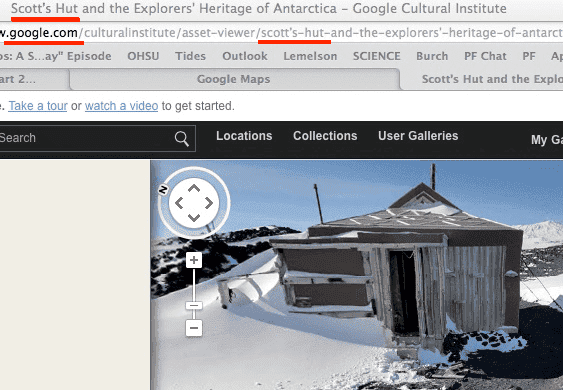Open the Locations menu

point(244,136)
